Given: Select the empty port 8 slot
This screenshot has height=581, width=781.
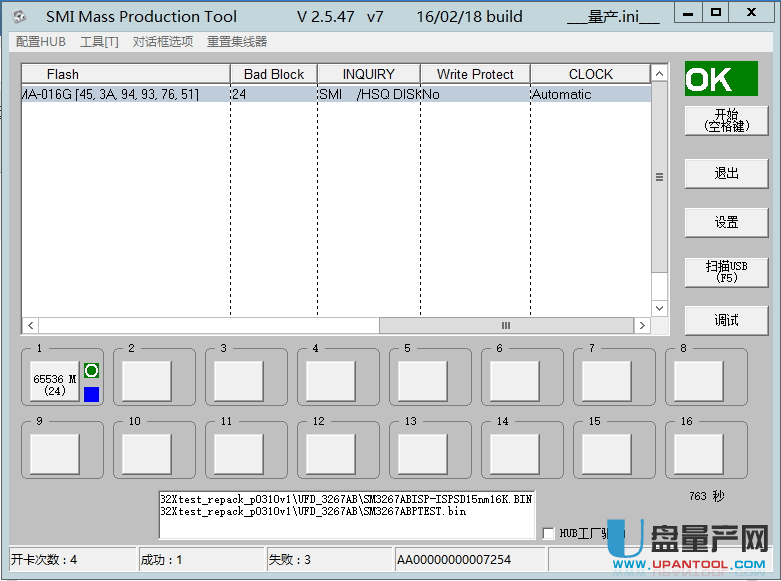Looking at the screenshot, I should click(x=698, y=381).
